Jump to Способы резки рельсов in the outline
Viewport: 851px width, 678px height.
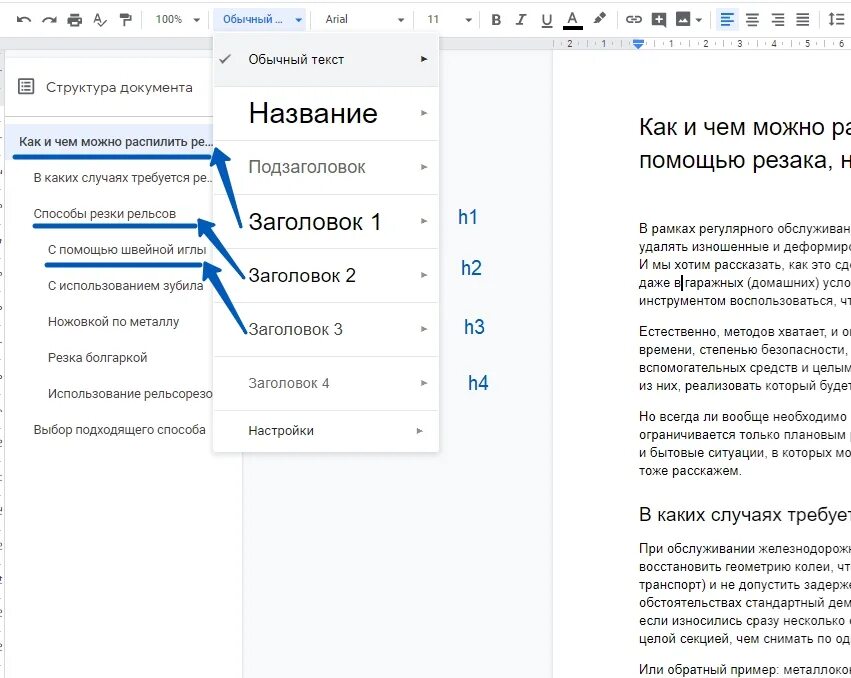click(x=105, y=214)
